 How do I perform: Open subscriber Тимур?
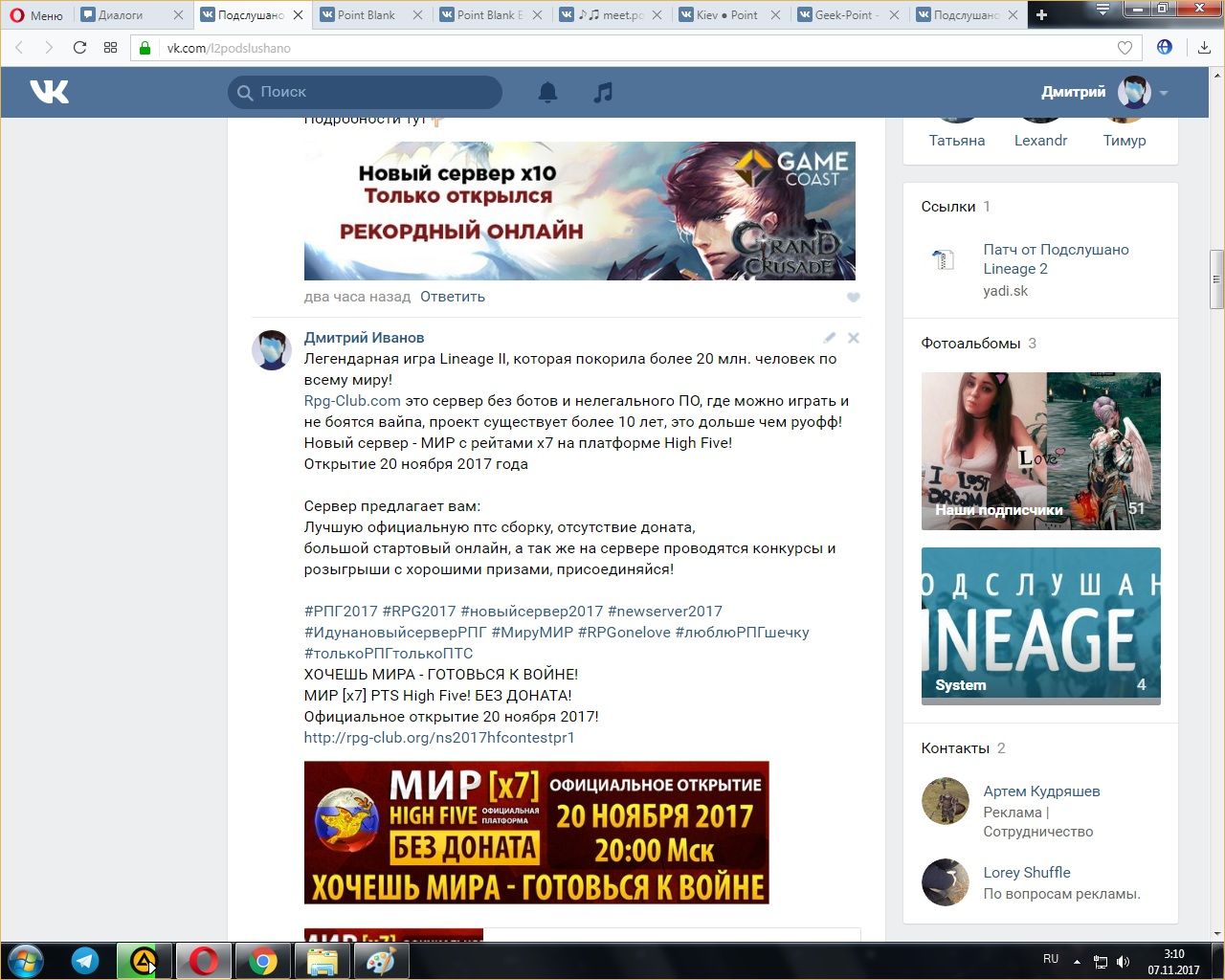1125,141
